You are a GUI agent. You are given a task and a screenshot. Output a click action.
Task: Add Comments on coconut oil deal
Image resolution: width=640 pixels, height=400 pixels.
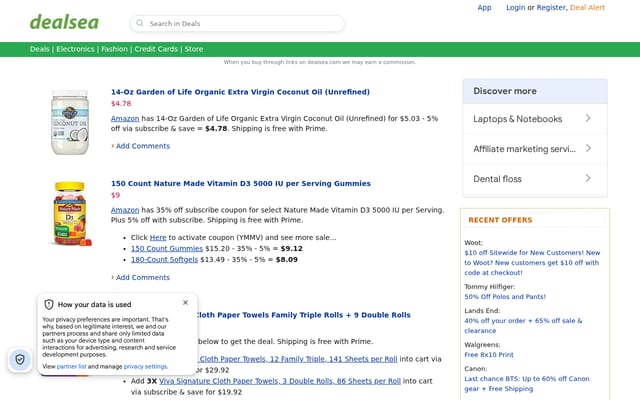(142, 146)
